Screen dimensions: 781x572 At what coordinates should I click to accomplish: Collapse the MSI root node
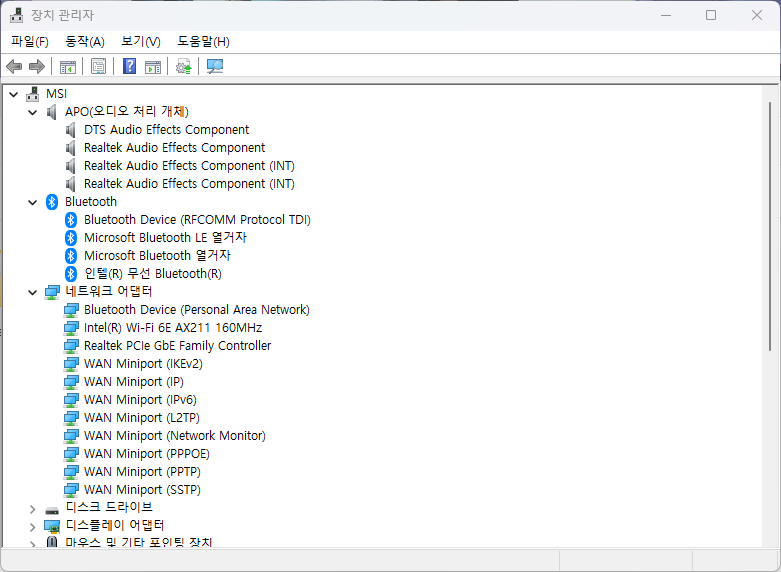pos(14,94)
